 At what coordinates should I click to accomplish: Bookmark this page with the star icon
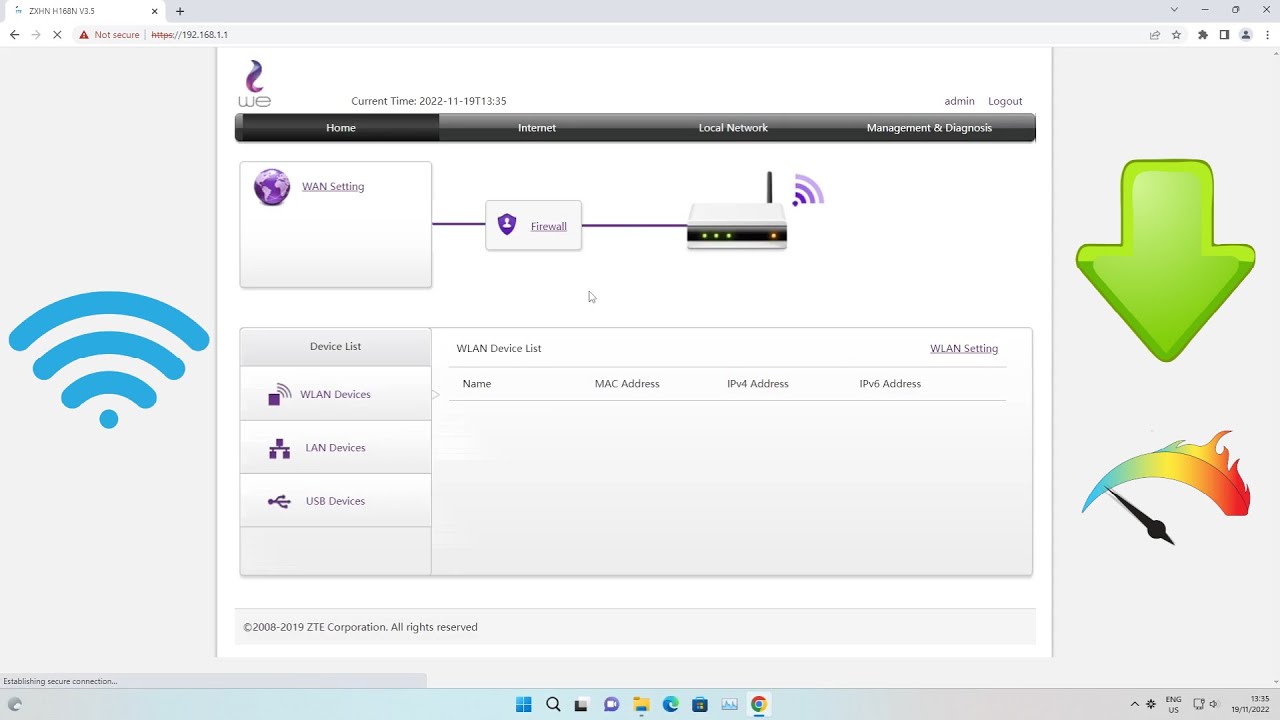1177,34
